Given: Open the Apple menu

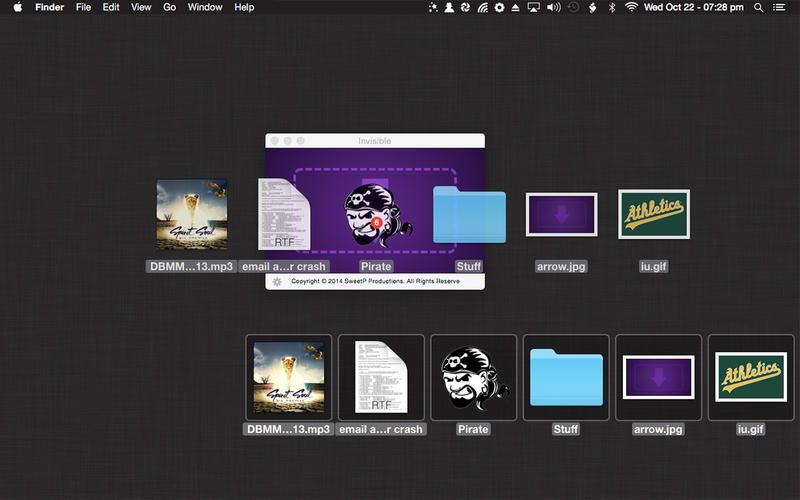Looking at the screenshot, I should pyautogui.click(x=17, y=7).
